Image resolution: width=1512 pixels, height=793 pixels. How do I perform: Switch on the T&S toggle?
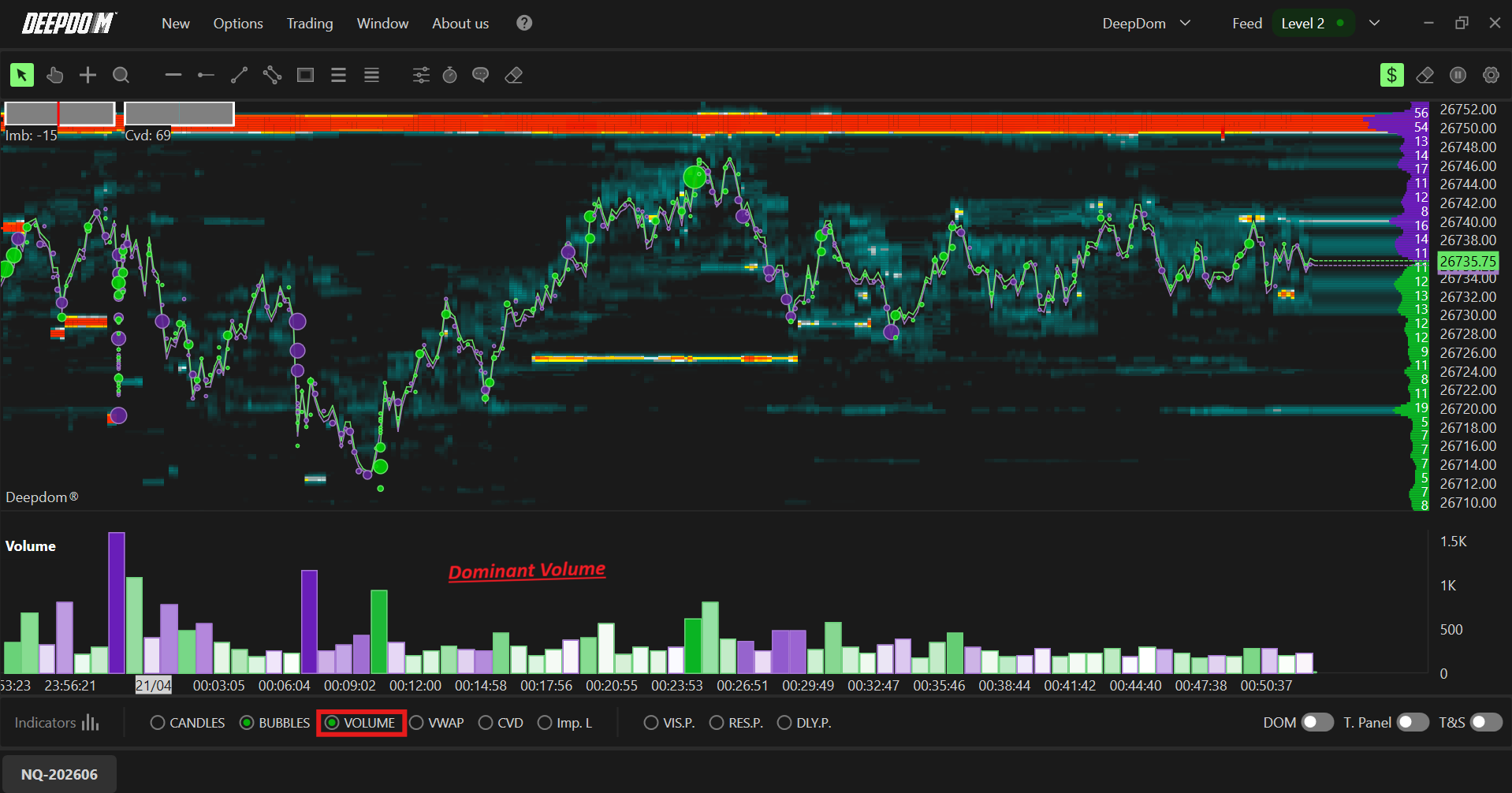[x=1486, y=722]
